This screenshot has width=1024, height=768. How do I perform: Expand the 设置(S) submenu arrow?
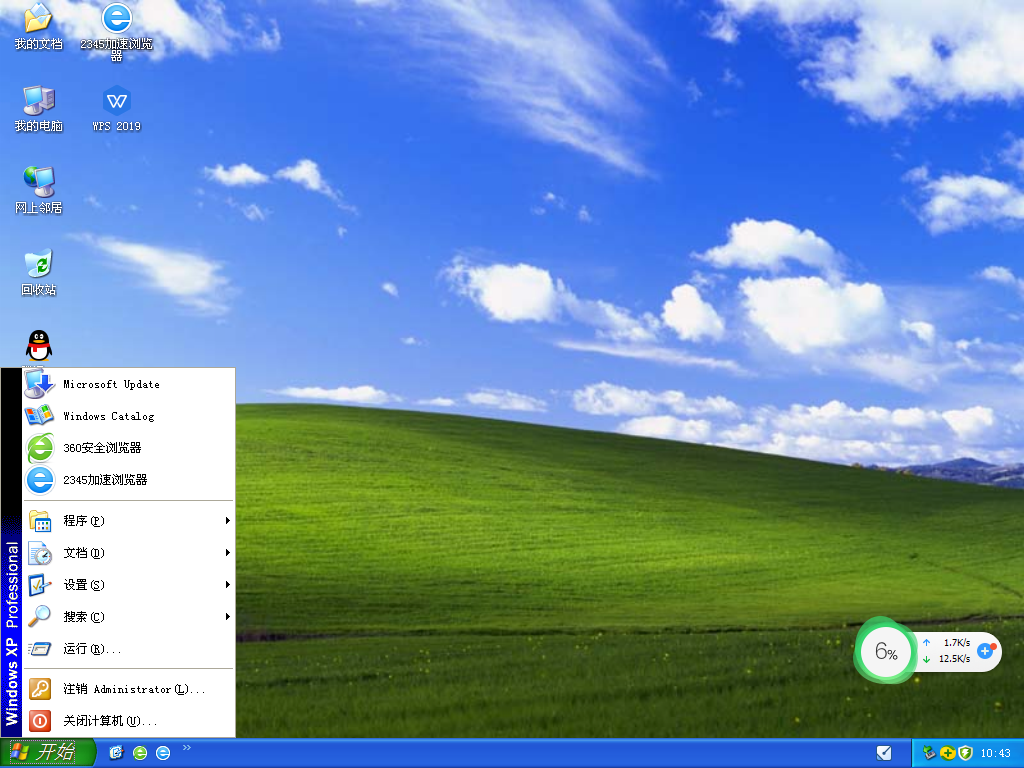pos(227,584)
